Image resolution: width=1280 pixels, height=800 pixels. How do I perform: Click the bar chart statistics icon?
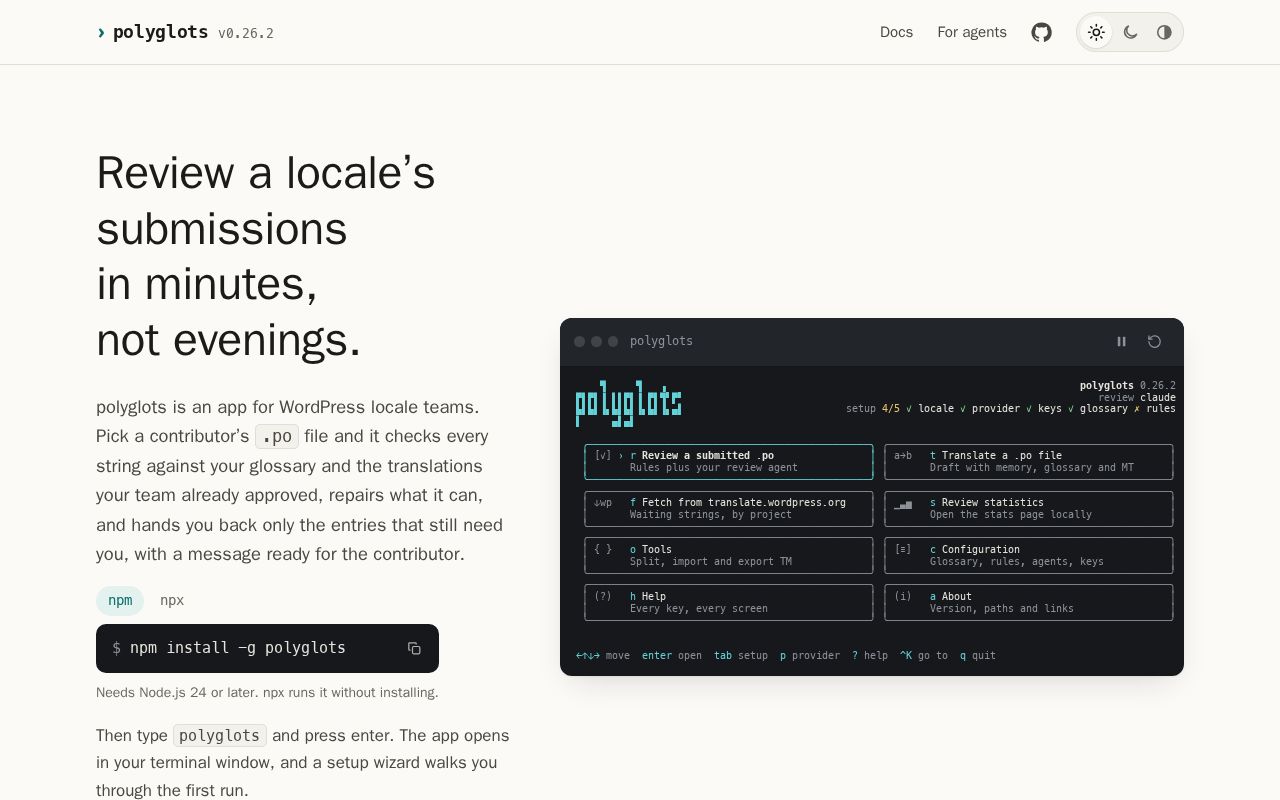coord(903,505)
